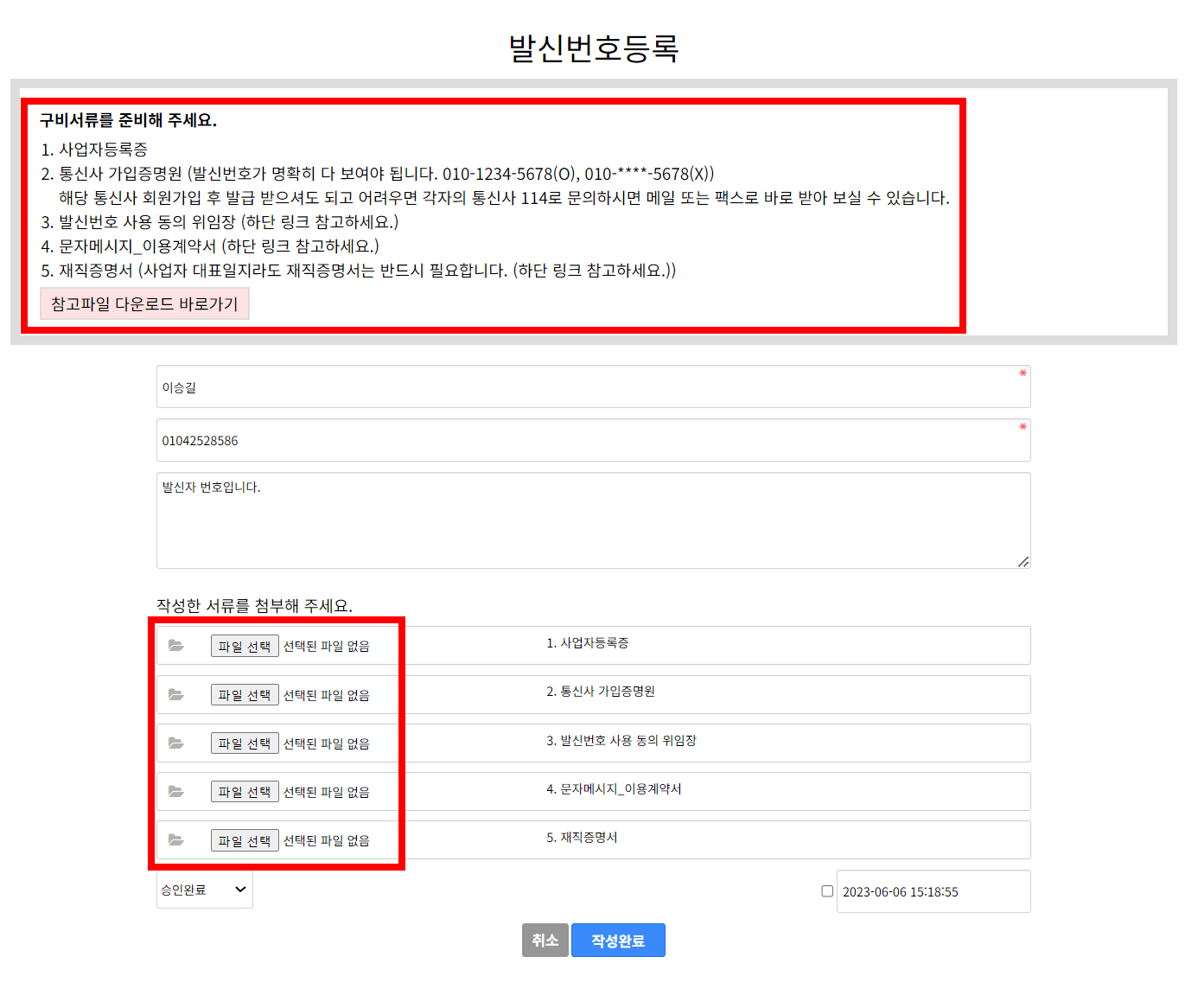Click folder icon in 발신번호 사용 동의 위임장 row
The height and width of the screenshot is (1008, 1185).
pyautogui.click(x=176, y=743)
